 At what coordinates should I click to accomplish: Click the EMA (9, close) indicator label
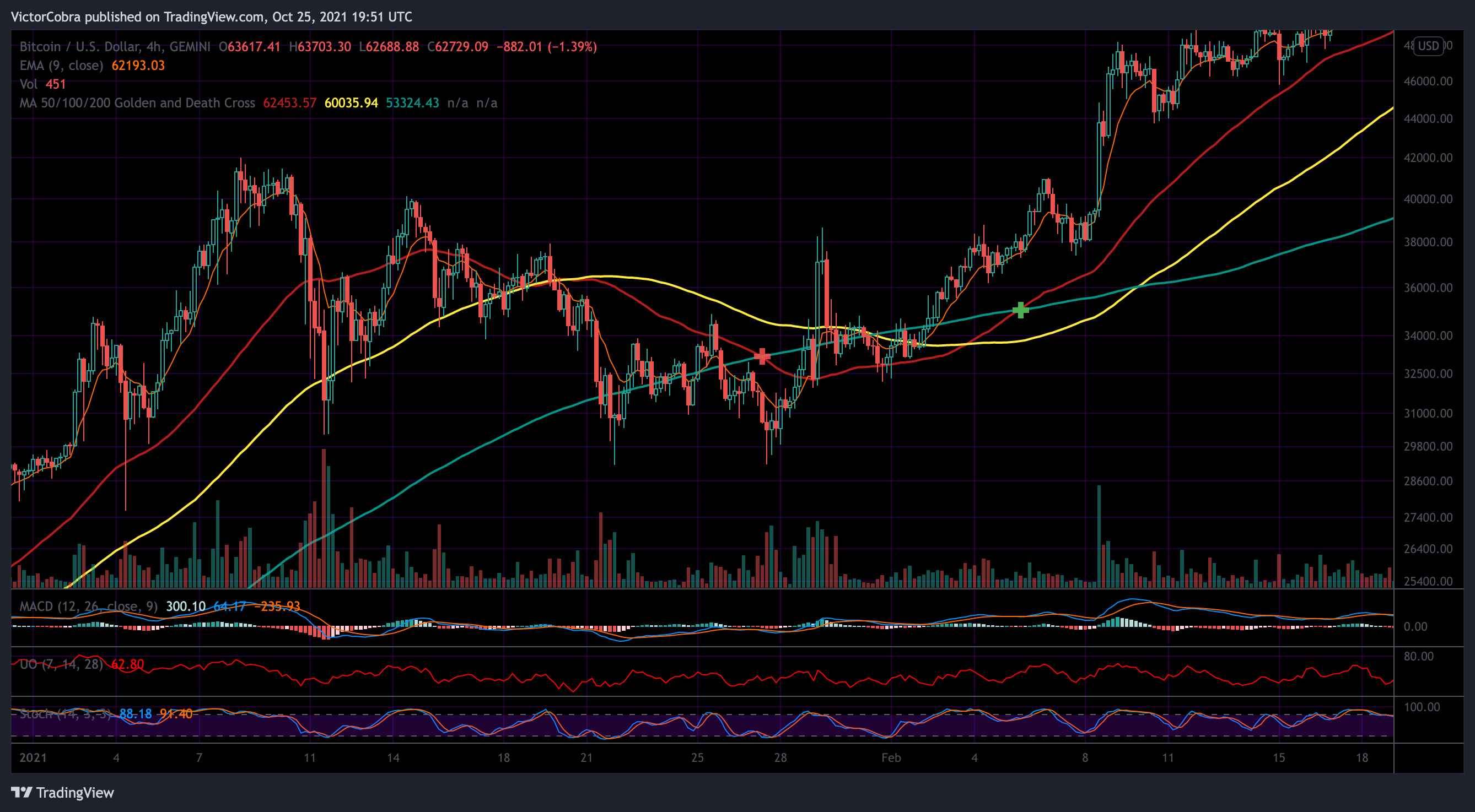pos(61,65)
